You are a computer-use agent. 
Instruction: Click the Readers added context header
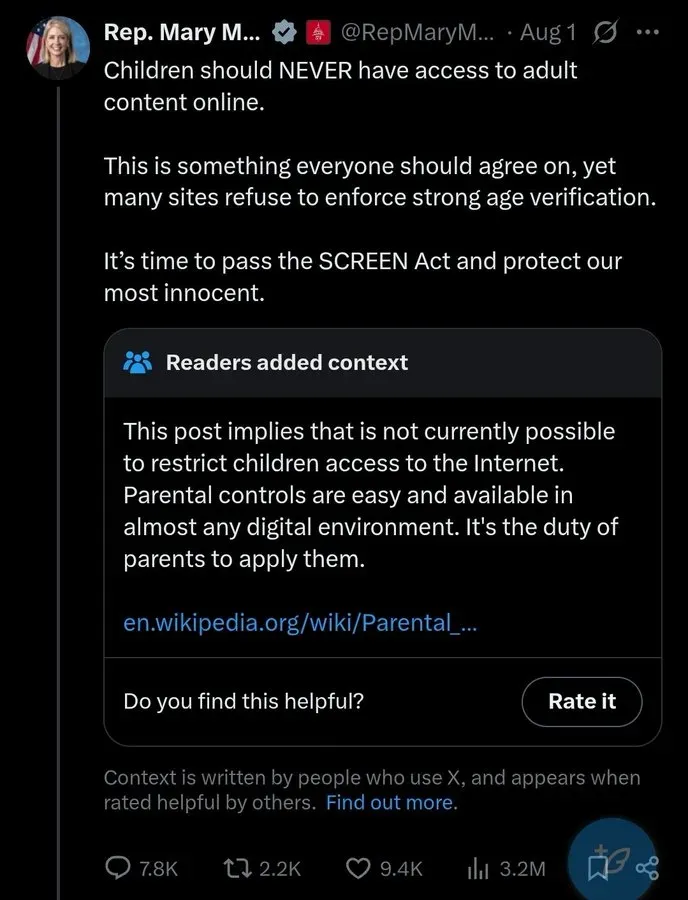click(286, 363)
